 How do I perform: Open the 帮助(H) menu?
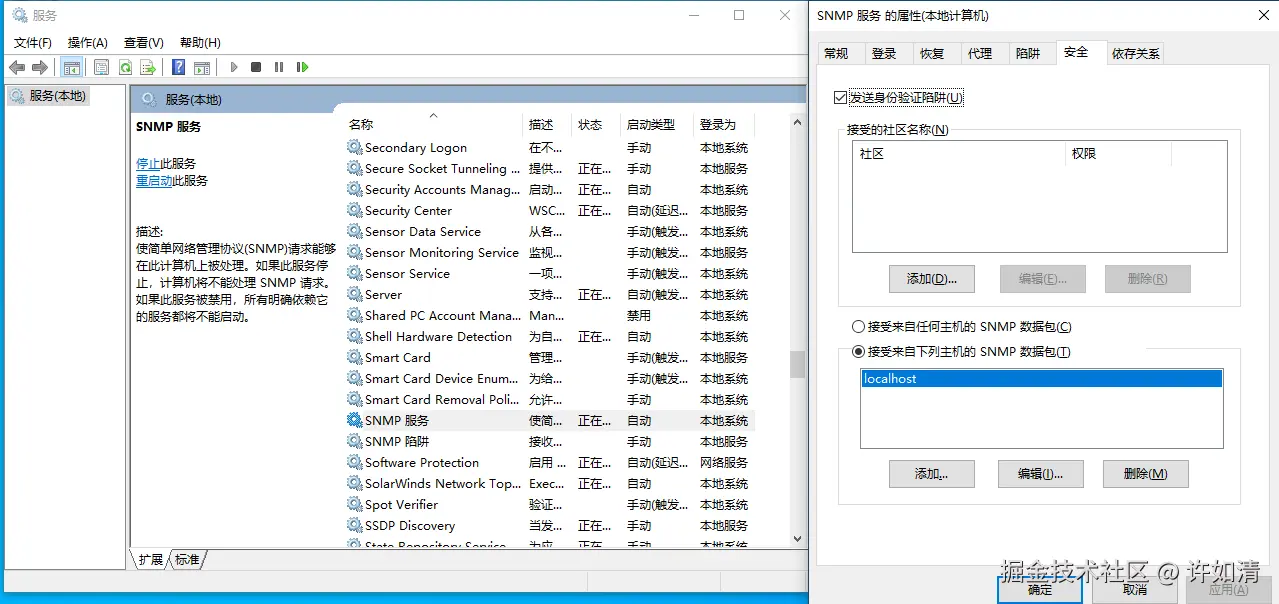[x=200, y=42]
